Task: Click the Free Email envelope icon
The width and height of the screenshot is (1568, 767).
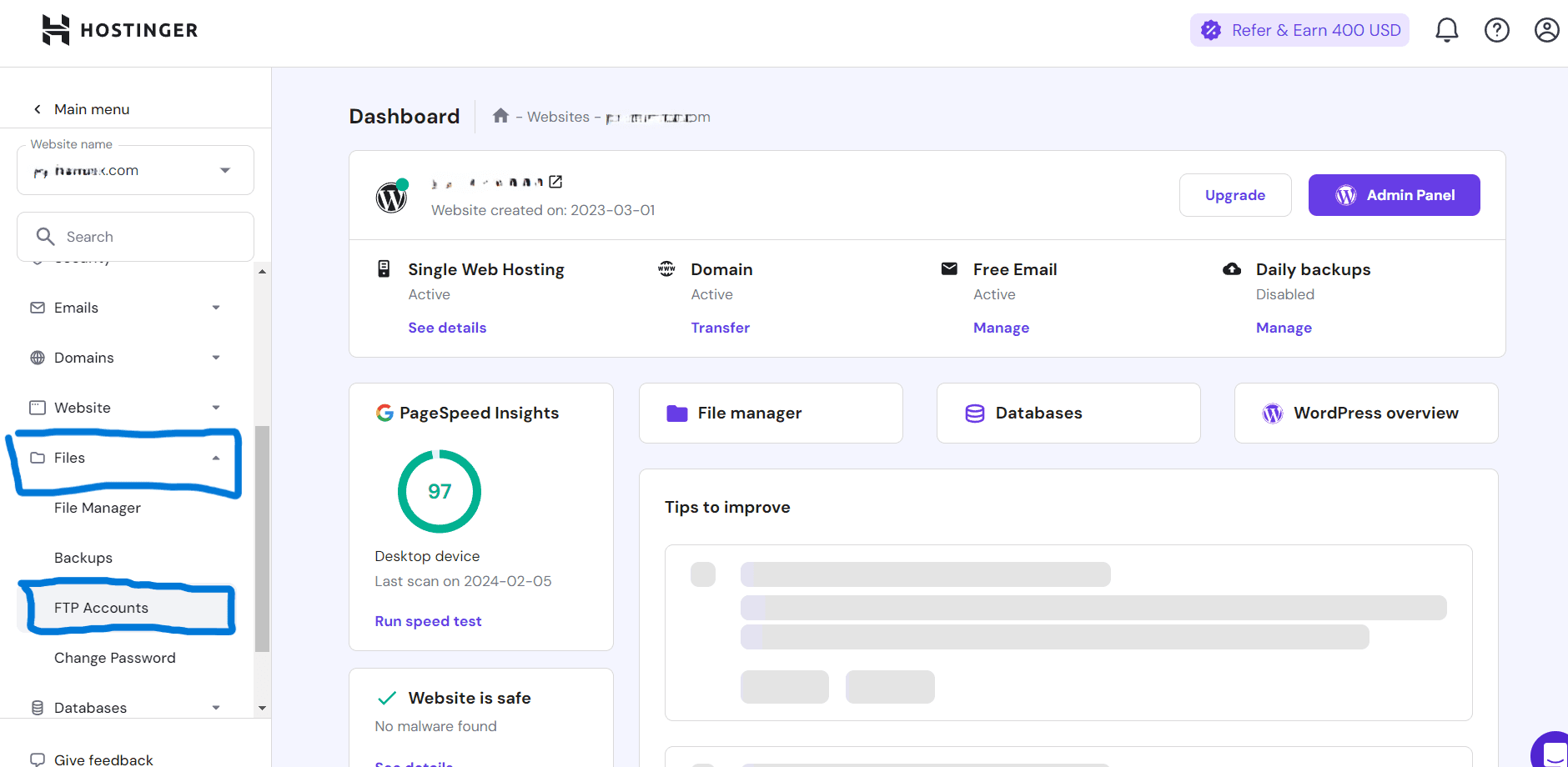Action: pos(949,268)
